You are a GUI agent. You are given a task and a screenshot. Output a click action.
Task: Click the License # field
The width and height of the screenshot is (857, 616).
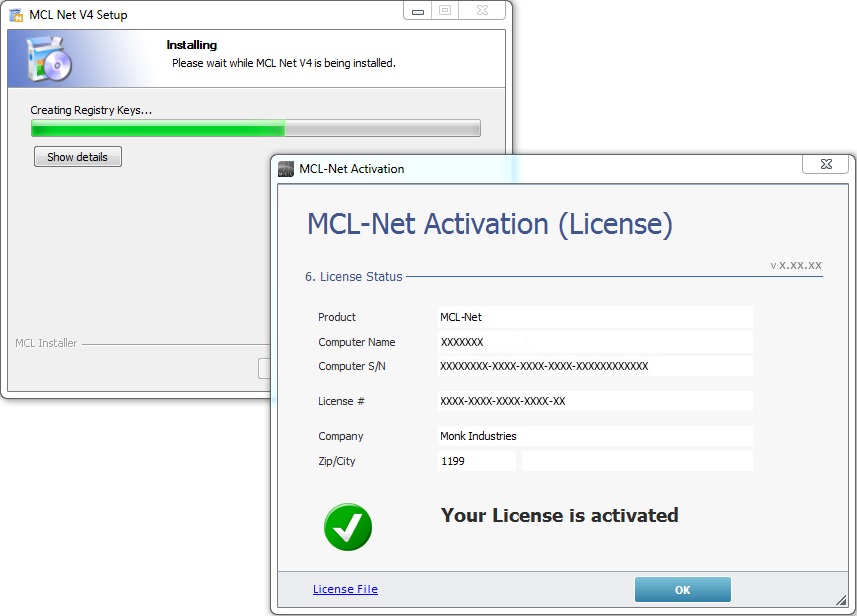point(595,401)
